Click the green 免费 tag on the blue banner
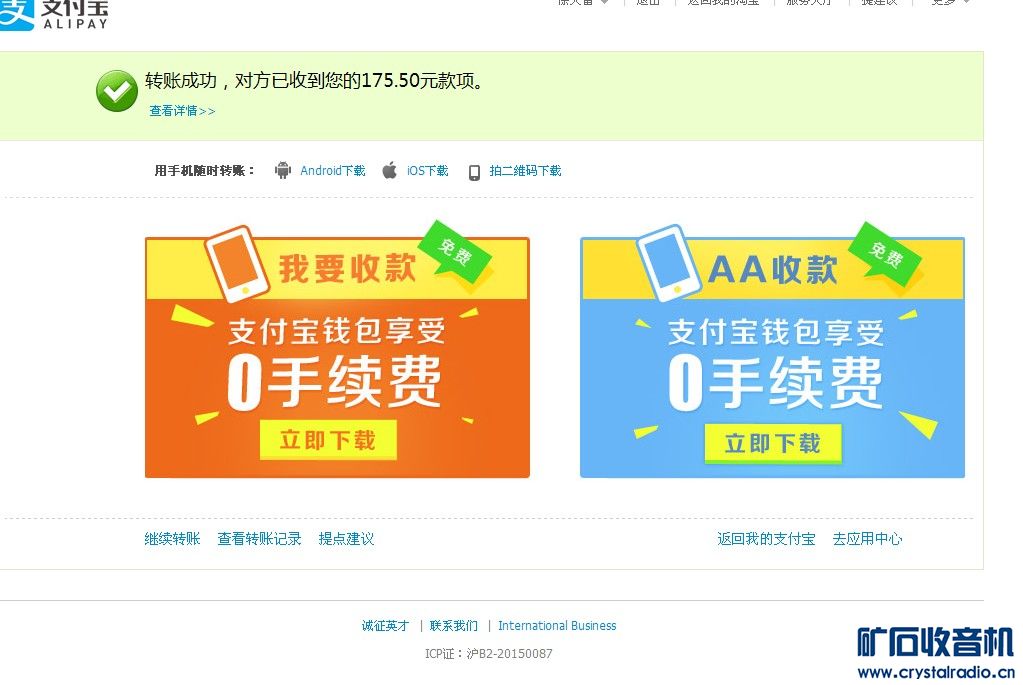This screenshot has width=1023, height=685. click(x=885, y=254)
